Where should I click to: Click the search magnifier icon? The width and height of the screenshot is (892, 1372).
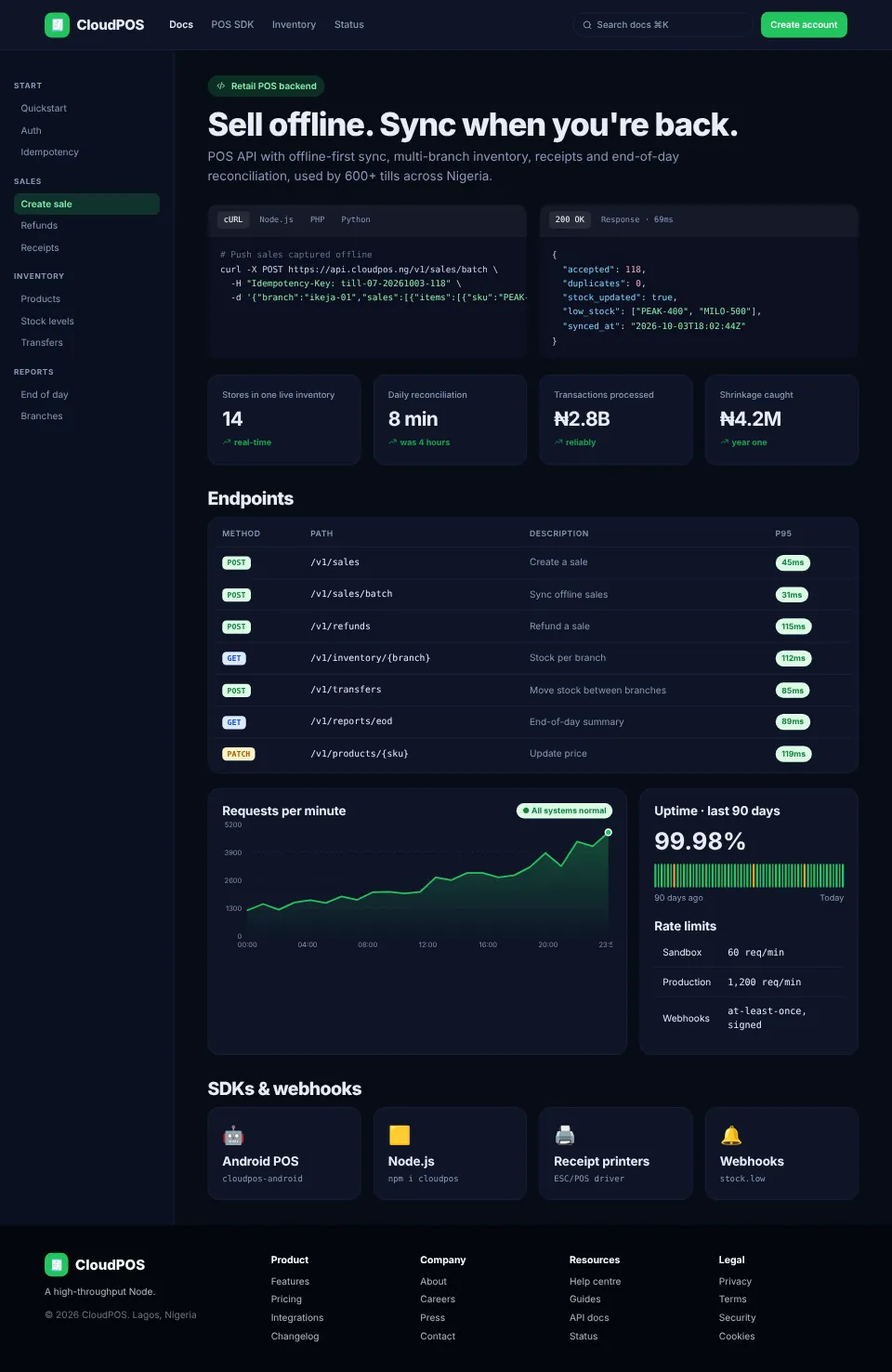587,25
